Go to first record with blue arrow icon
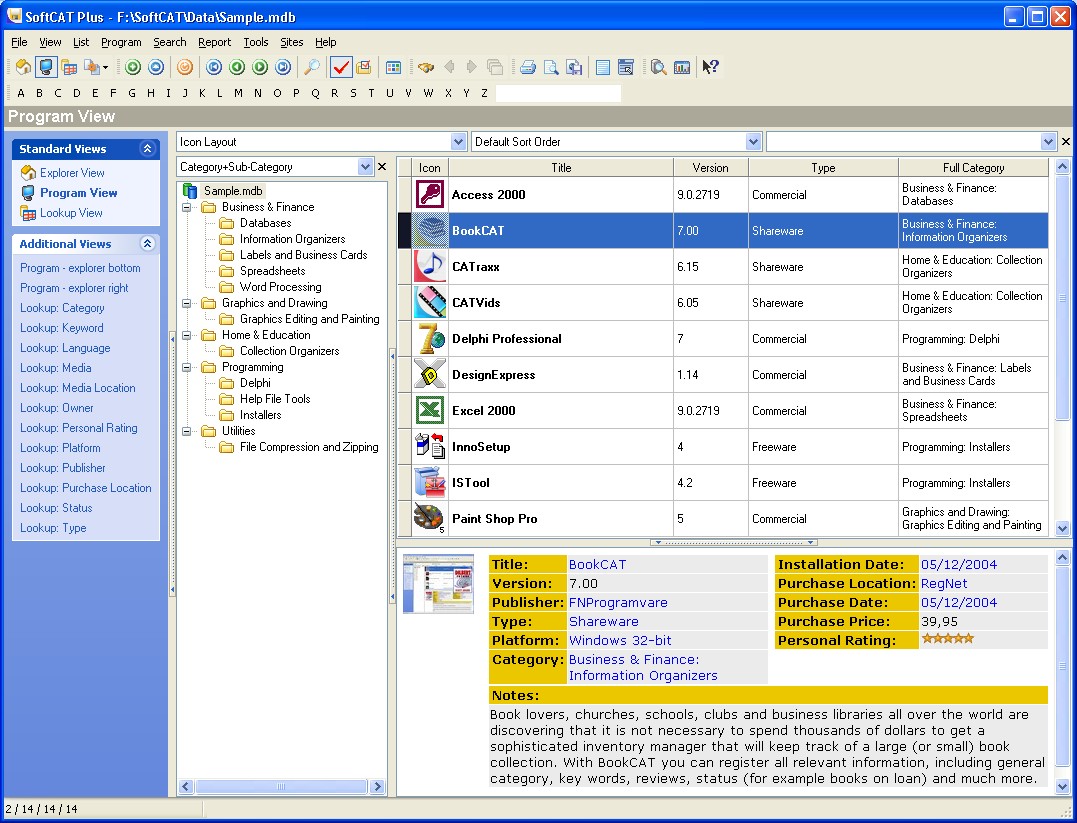Screen dimensions: 1077x823 (x=214, y=67)
